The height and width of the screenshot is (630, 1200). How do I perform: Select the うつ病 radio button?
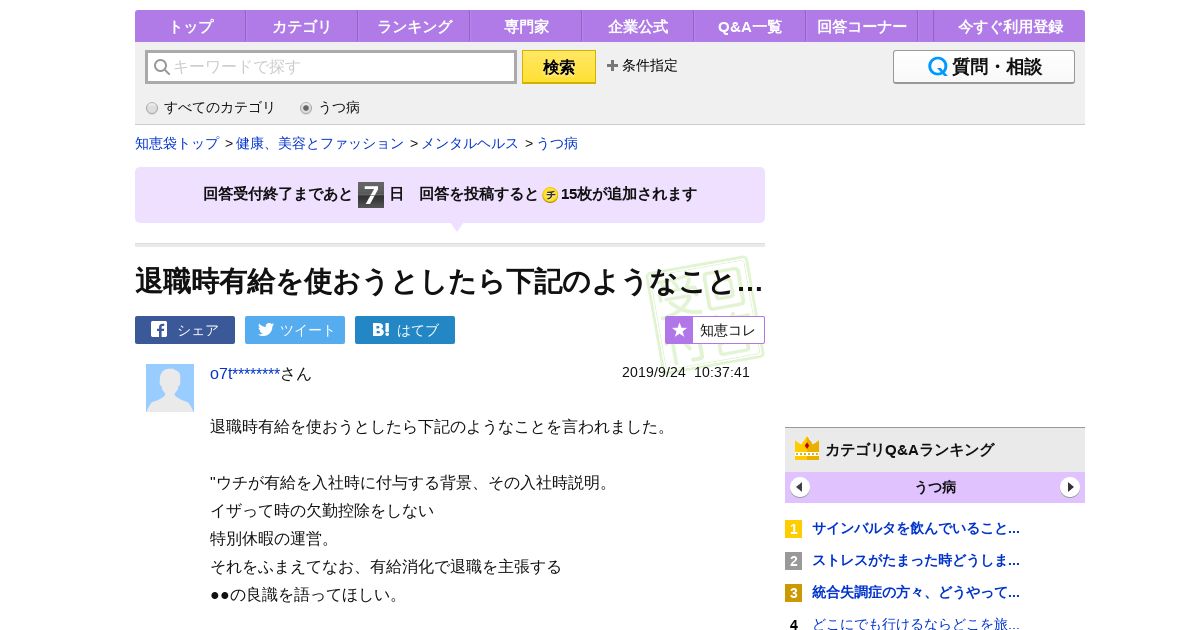point(306,108)
